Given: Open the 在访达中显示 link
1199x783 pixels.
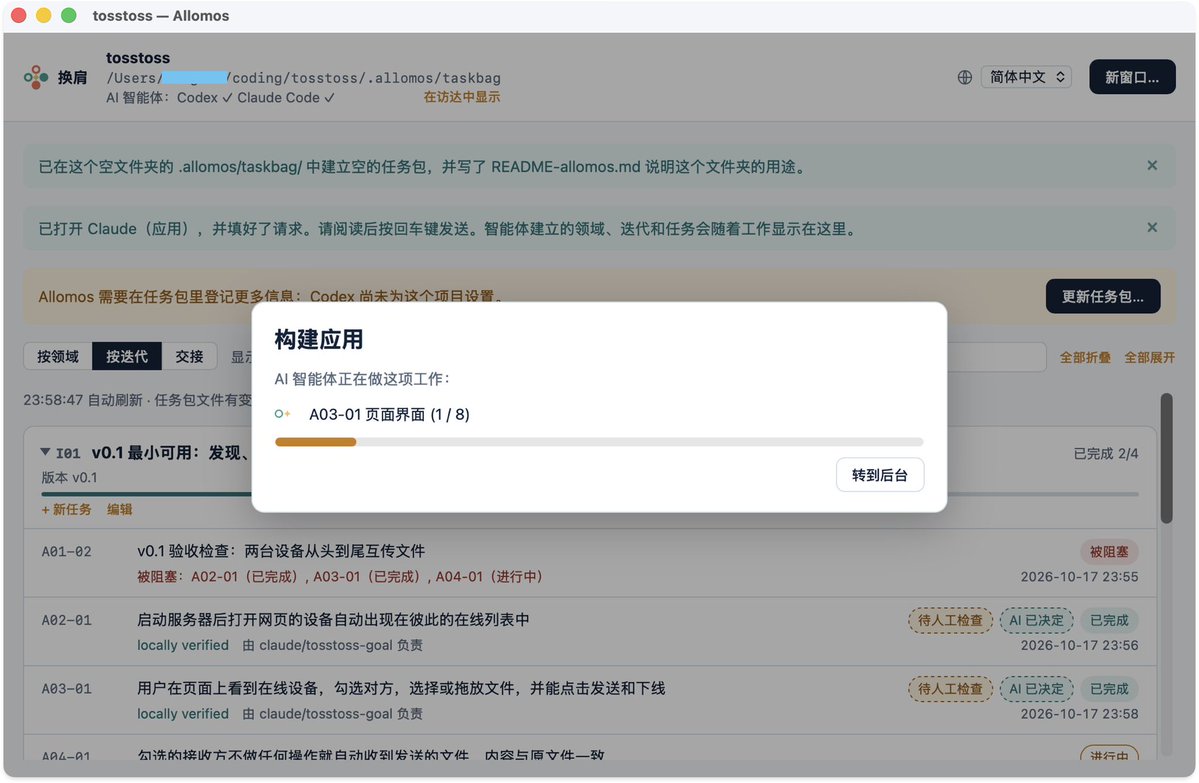Looking at the screenshot, I should 462,97.
